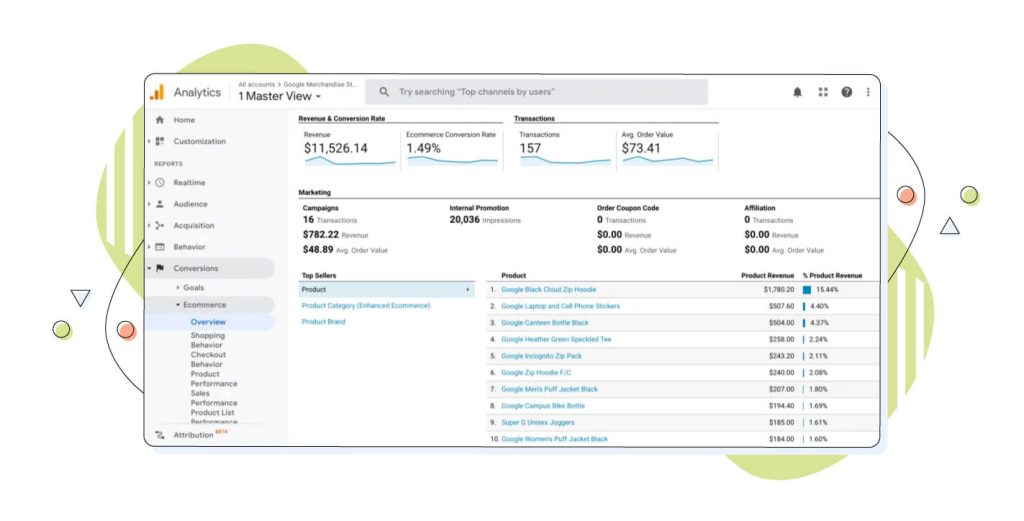Open Google Campus Bike Bottle link
The height and width of the screenshot is (521, 1024).
click(543, 406)
